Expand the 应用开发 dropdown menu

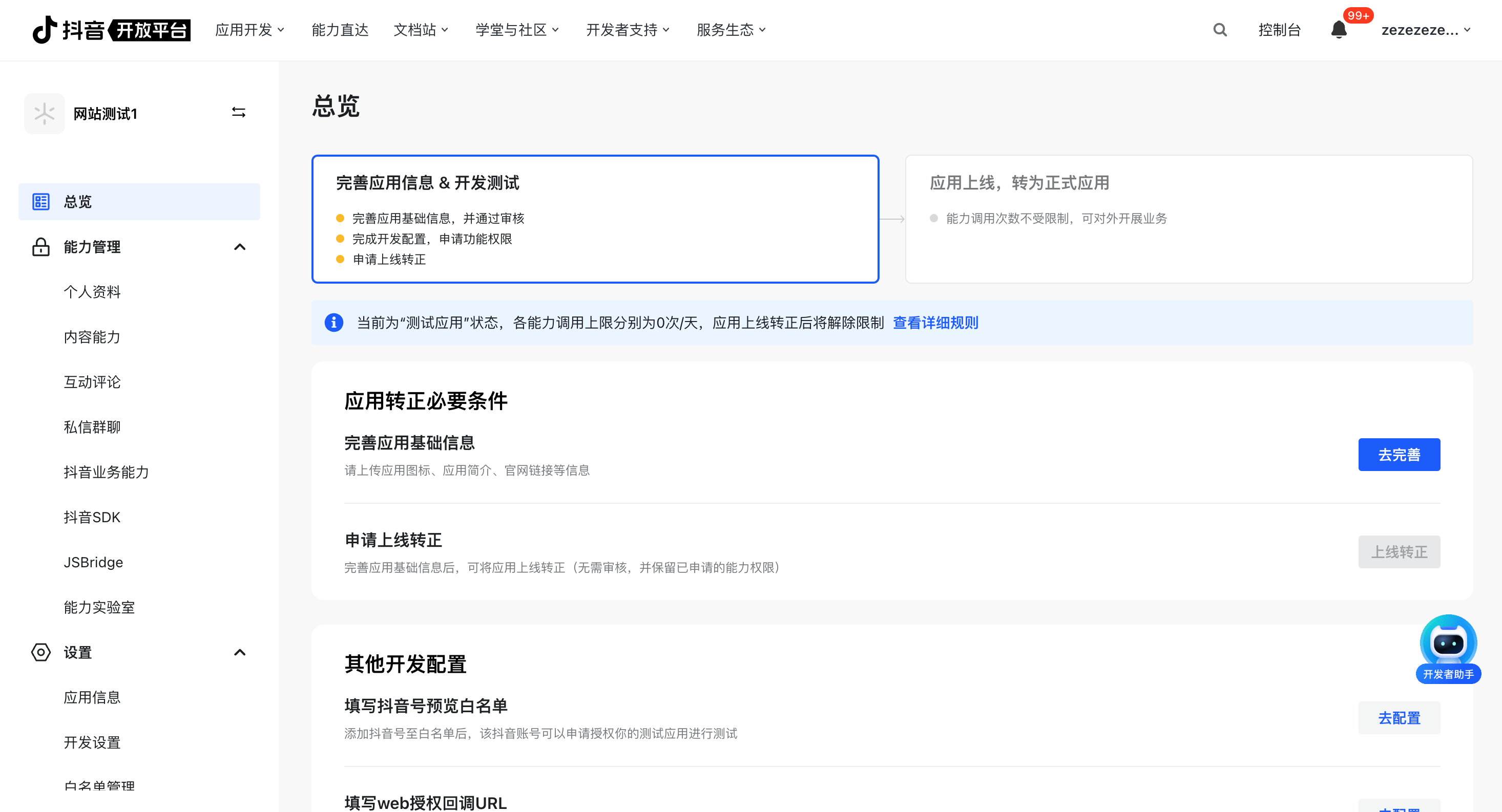coord(249,30)
